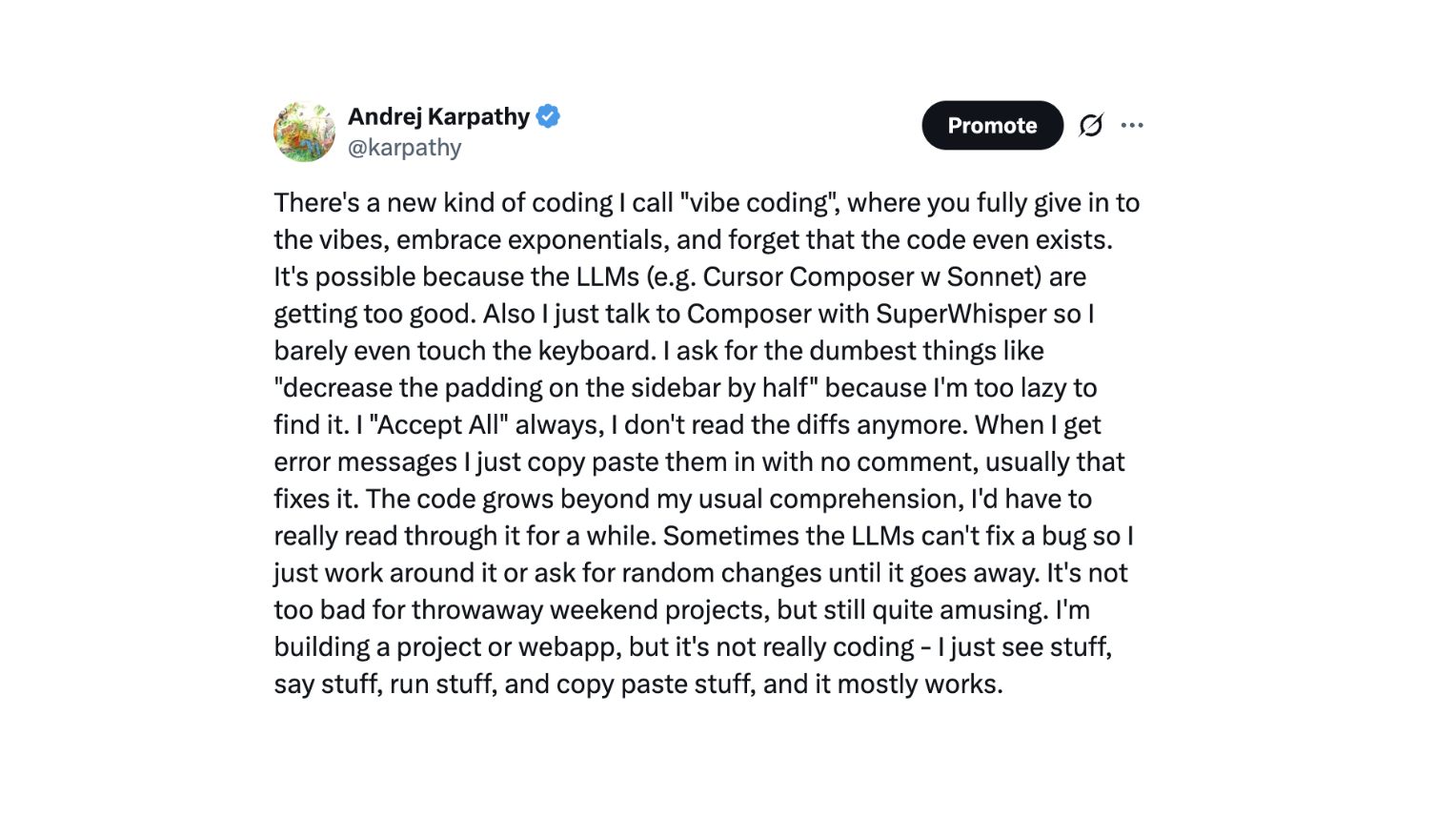Click the blue verified checkmark badge
This screenshot has height=818, width=1456.
(548, 116)
